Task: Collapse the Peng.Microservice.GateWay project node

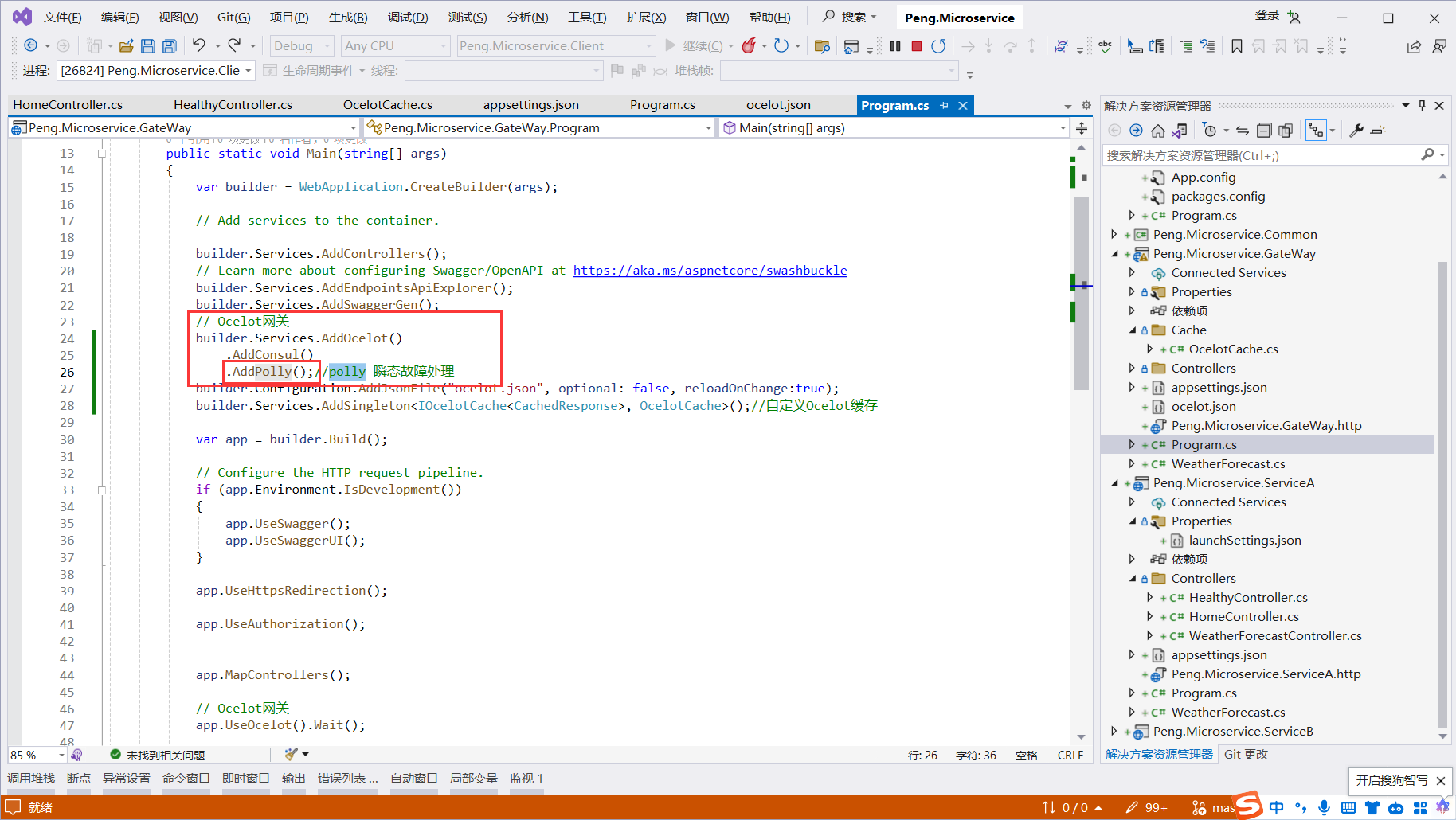Action: (1115, 254)
